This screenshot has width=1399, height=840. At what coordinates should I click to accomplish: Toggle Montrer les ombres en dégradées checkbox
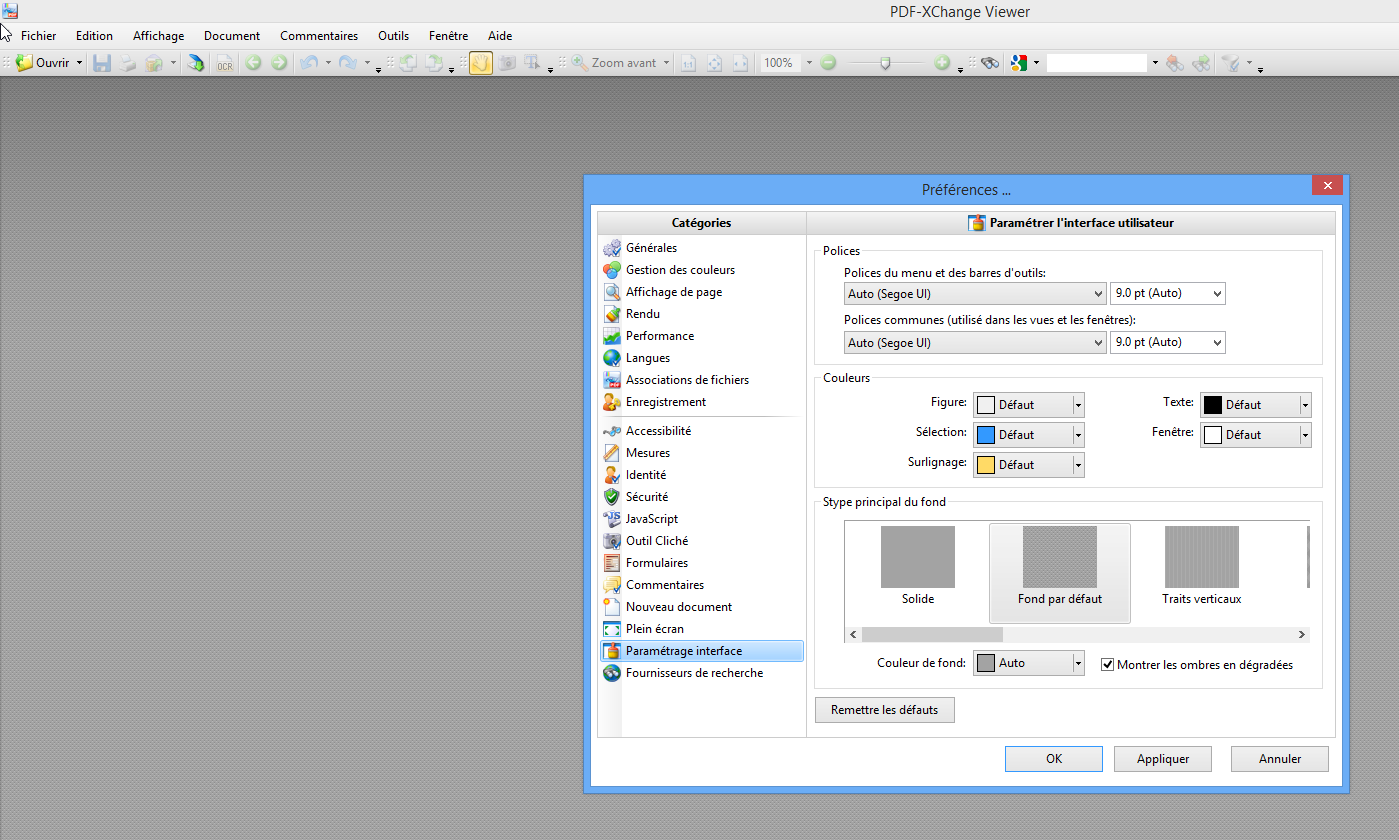1107,664
